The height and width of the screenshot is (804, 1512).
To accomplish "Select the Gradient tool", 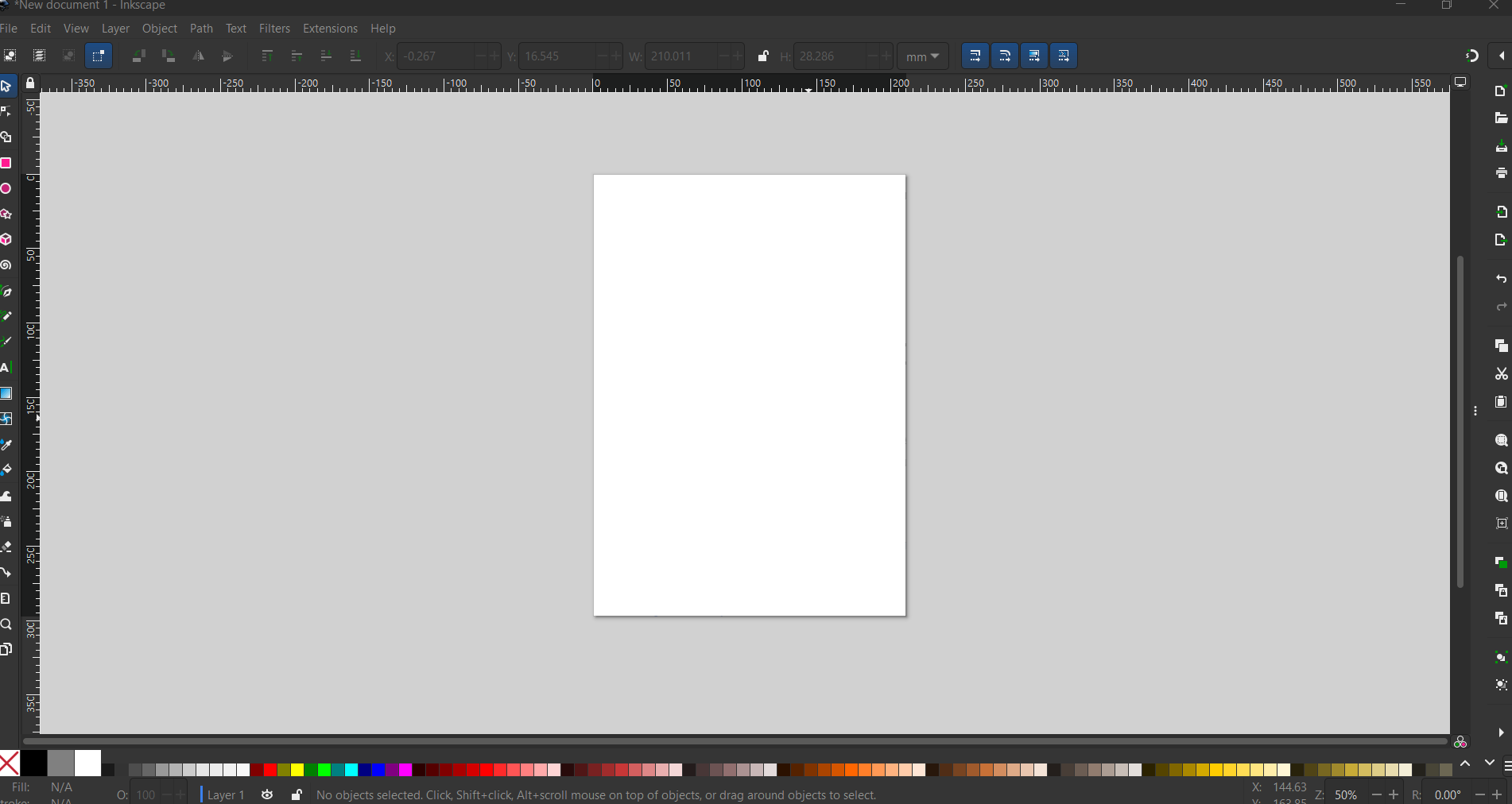I will click(x=6, y=393).
